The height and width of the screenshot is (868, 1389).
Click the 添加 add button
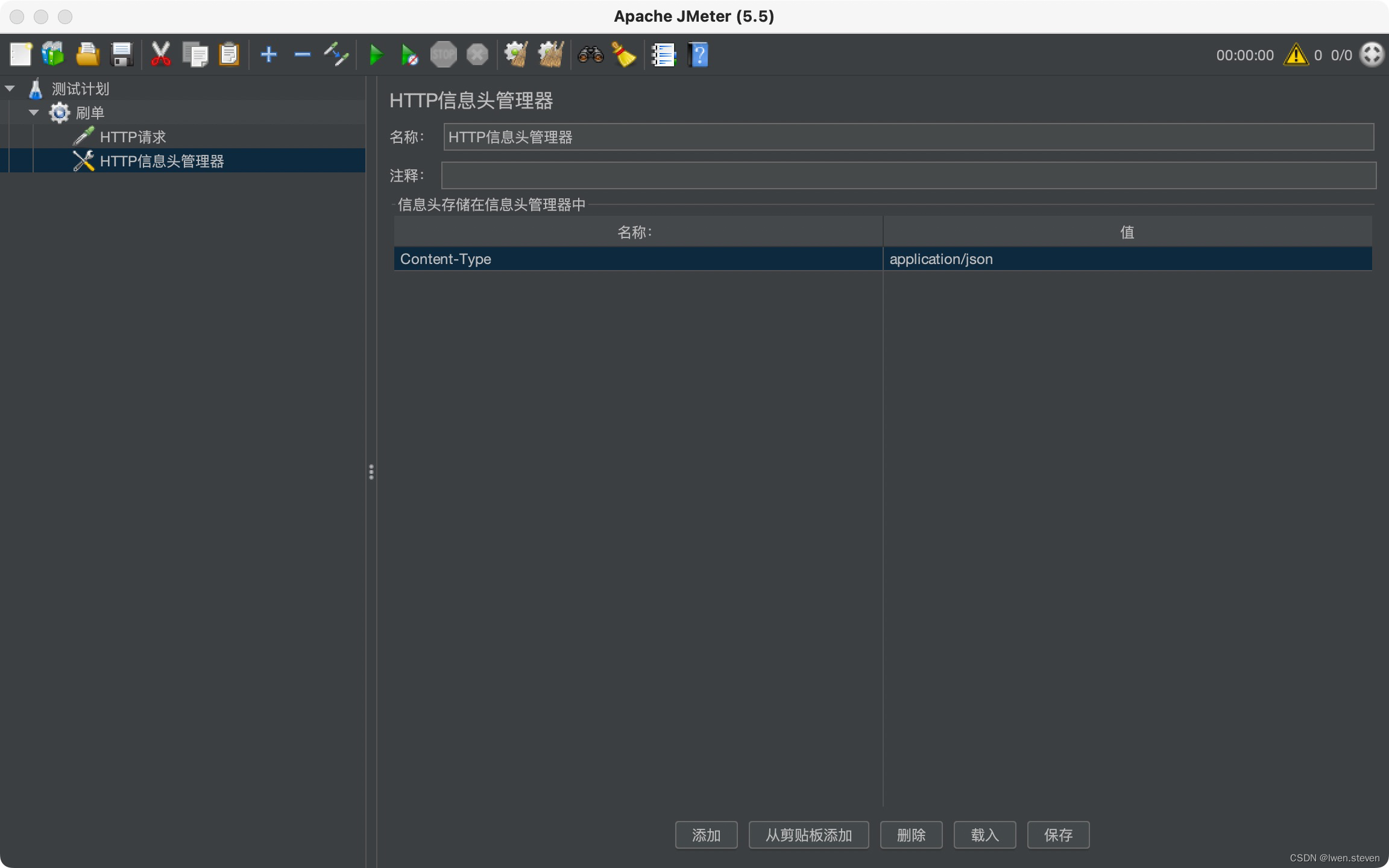[706, 835]
